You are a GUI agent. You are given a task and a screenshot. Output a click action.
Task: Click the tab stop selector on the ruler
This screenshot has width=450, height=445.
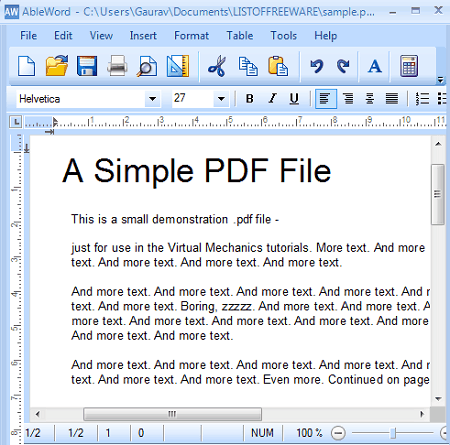click(x=16, y=122)
